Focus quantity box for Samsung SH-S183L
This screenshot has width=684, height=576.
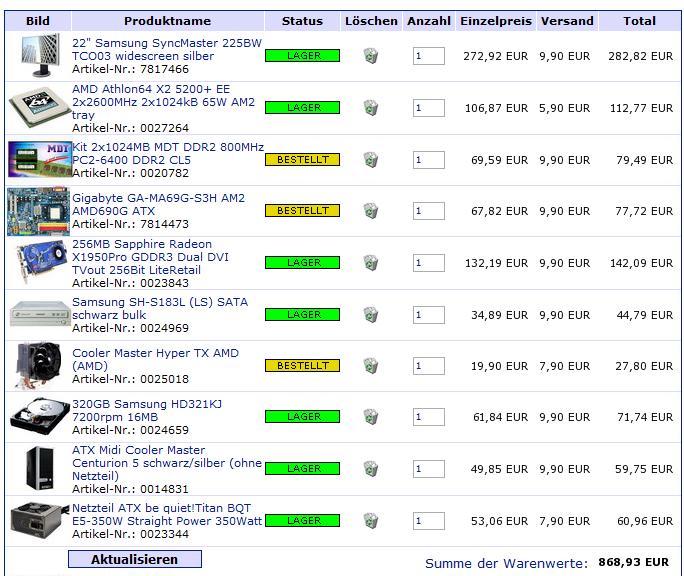point(429,315)
